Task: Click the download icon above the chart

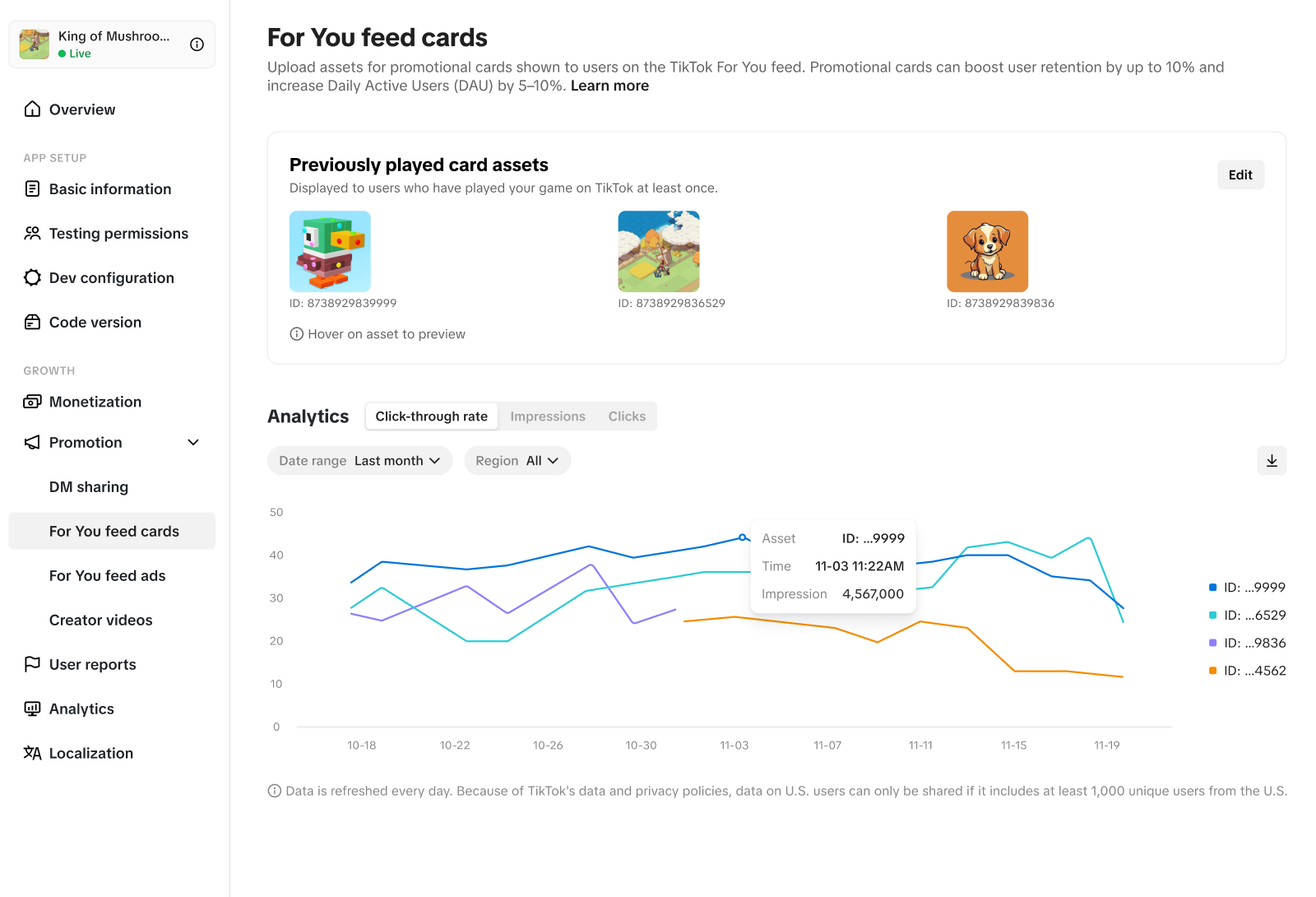Action: point(1272,461)
